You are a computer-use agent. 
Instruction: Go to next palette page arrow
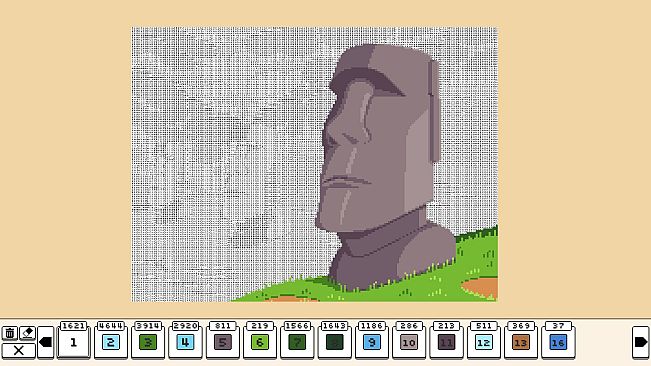click(641, 342)
